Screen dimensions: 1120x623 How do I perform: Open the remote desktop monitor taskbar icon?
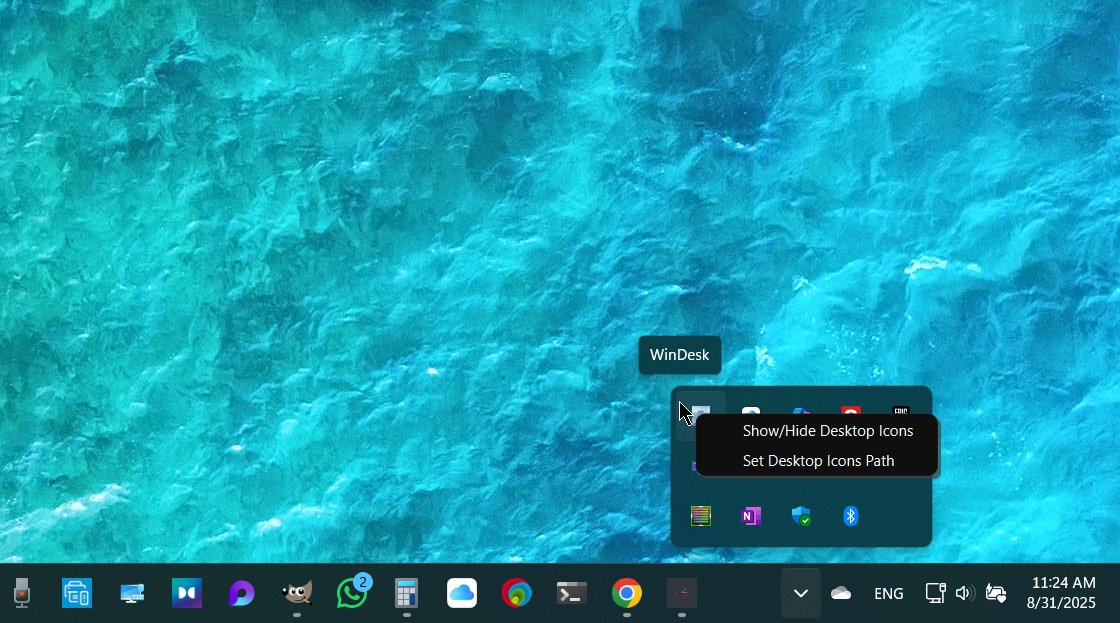132,593
